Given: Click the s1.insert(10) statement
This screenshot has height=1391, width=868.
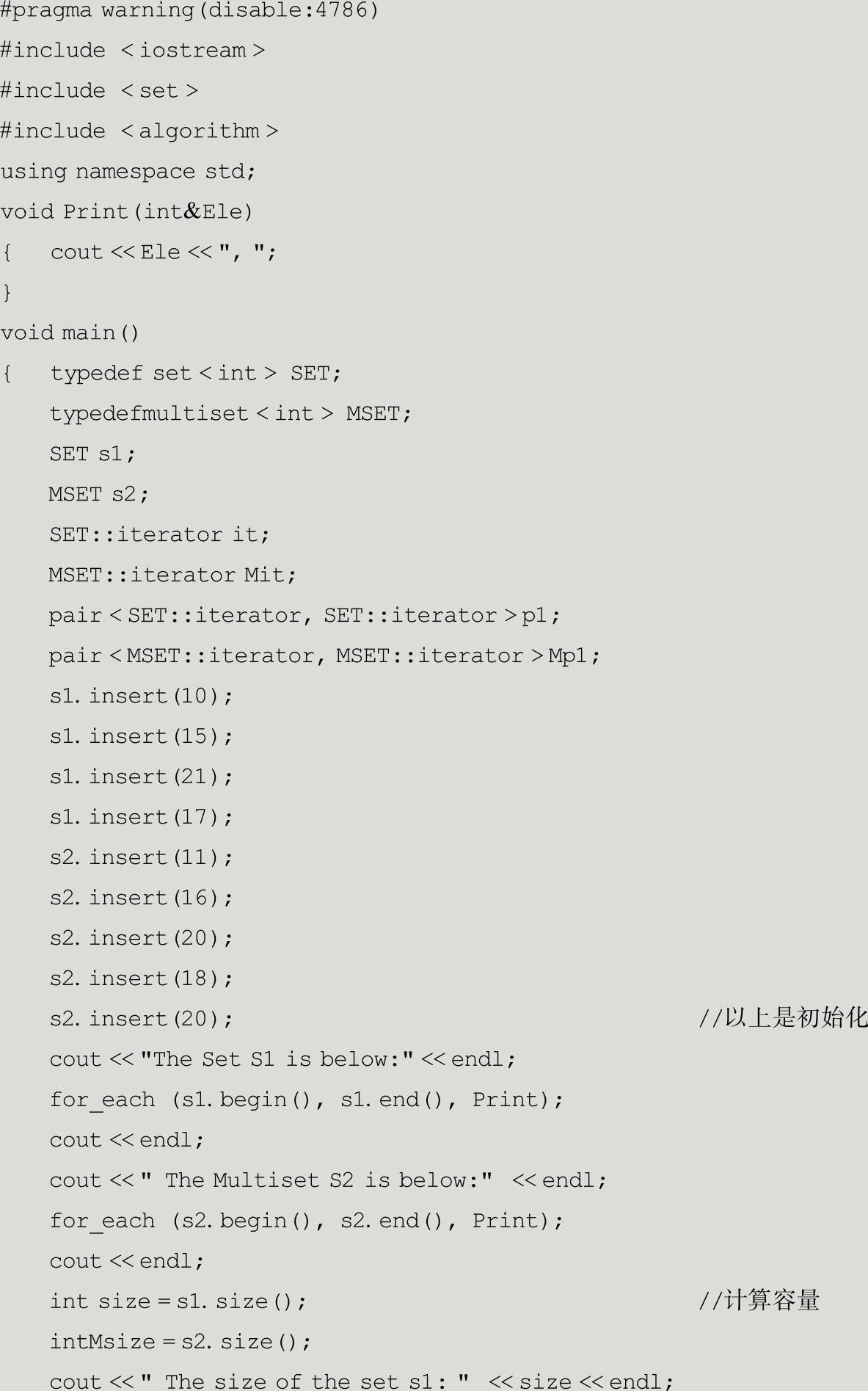Looking at the screenshot, I should [x=142, y=696].
